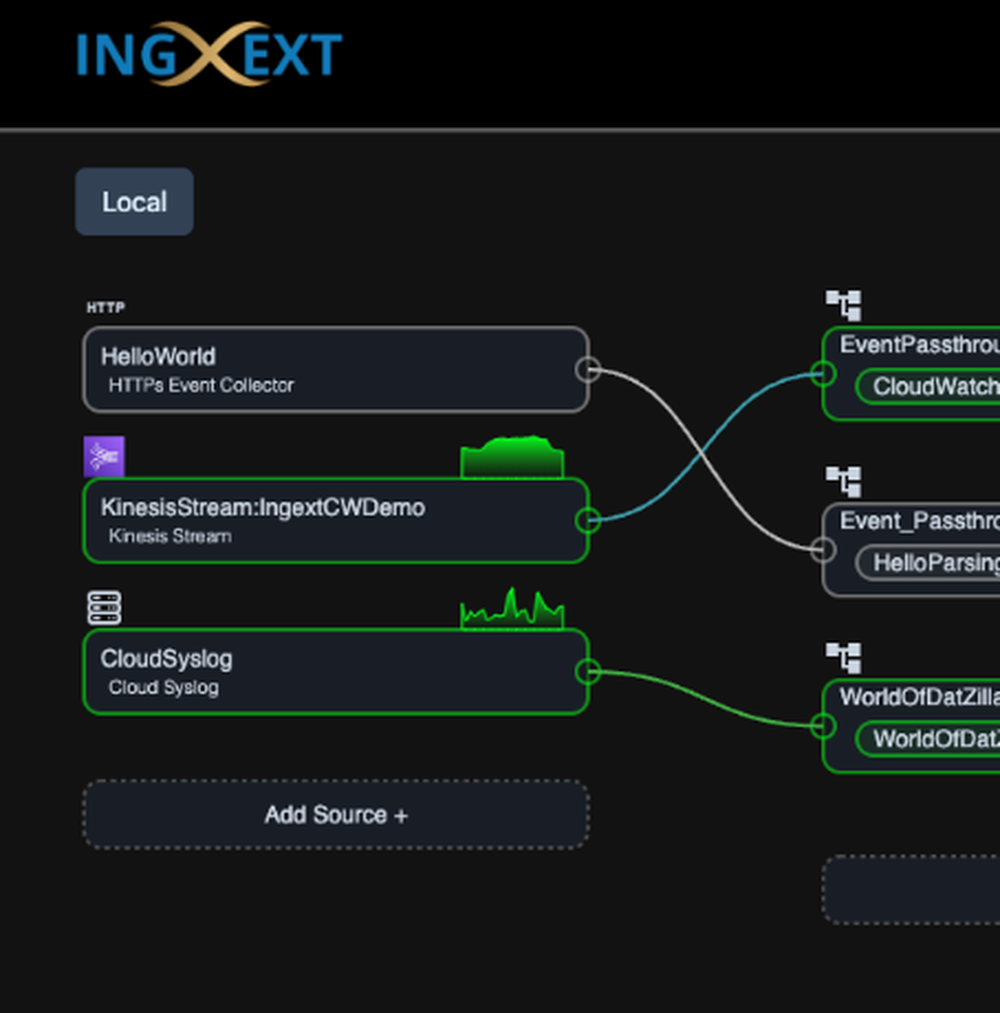Select the WorldOfDat pill in WorldOfDatZilla node
Image resolution: width=1000 pixels, height=1013 pixels.
pos(928,738)
